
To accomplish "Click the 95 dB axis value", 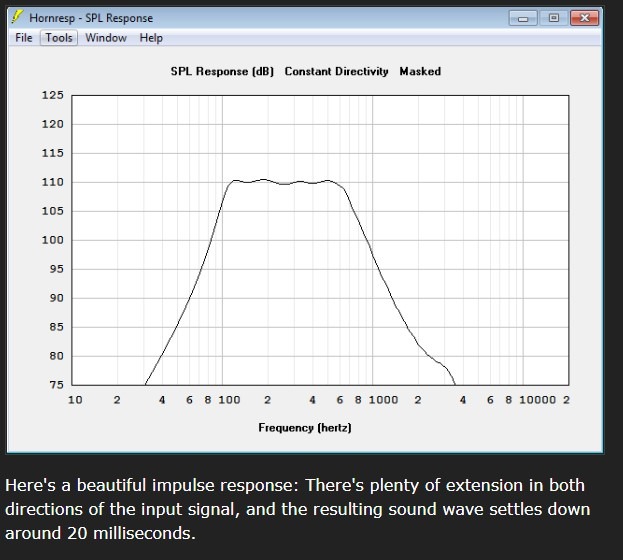I will 56,269.
